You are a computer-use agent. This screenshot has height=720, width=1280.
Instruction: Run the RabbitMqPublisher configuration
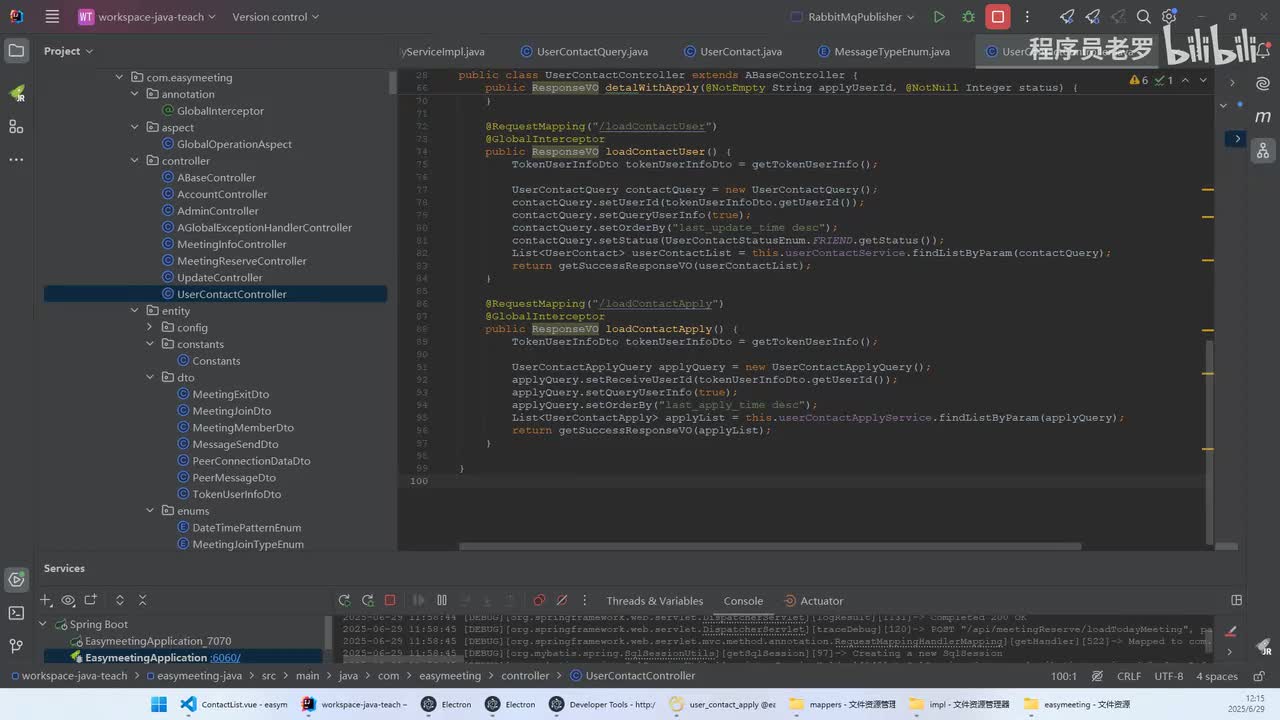tap(938, 17)
